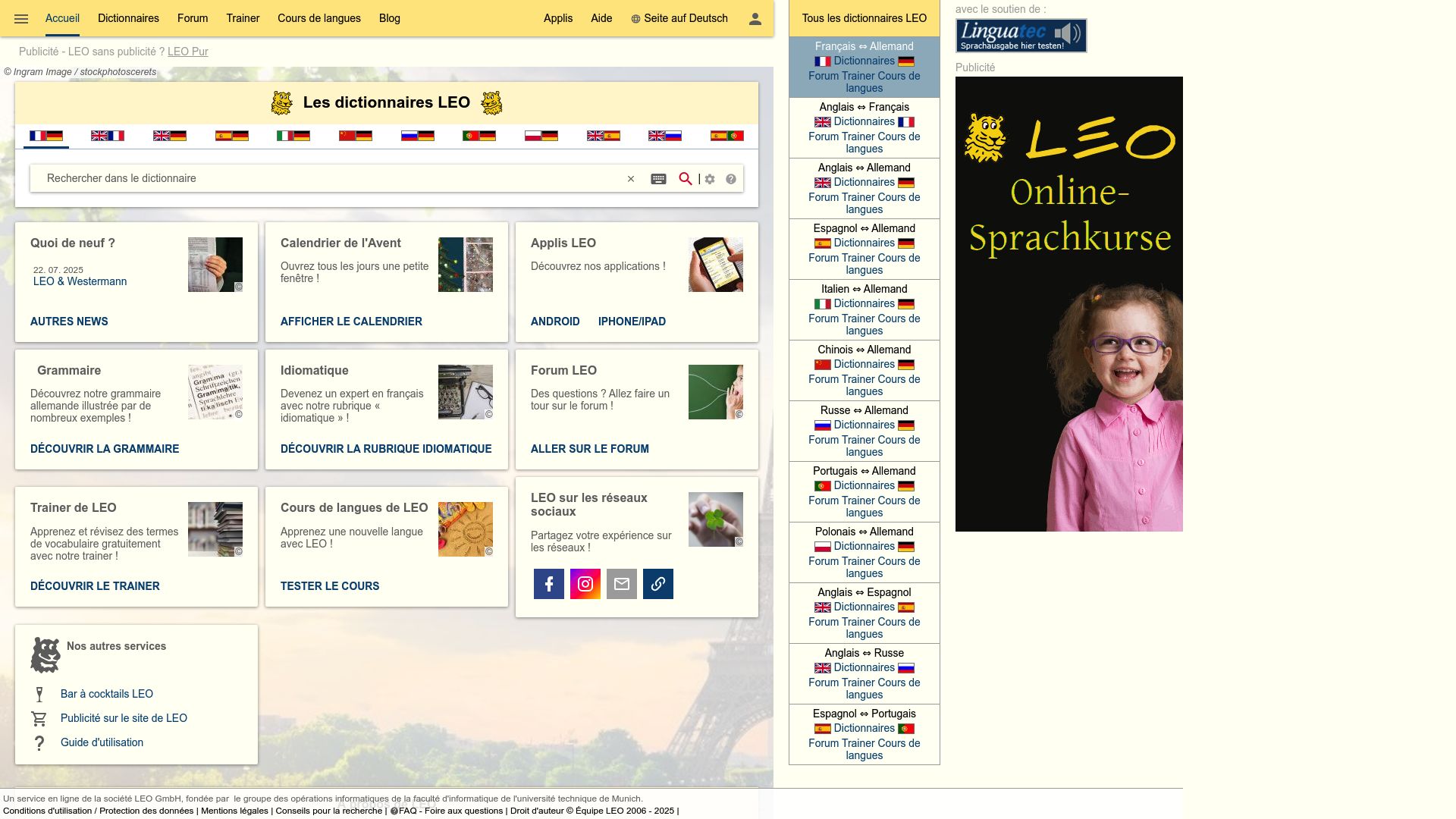
Task: Select the Blog menu item
Action: point(388,18)
